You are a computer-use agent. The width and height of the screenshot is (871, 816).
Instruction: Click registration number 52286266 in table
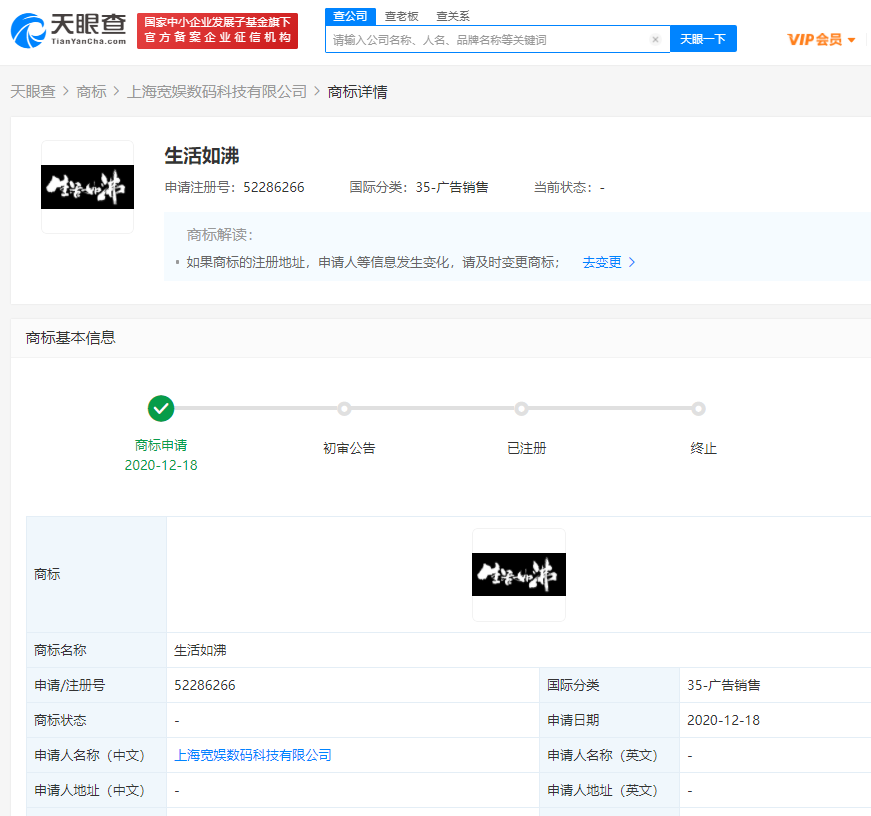(205, 685)
